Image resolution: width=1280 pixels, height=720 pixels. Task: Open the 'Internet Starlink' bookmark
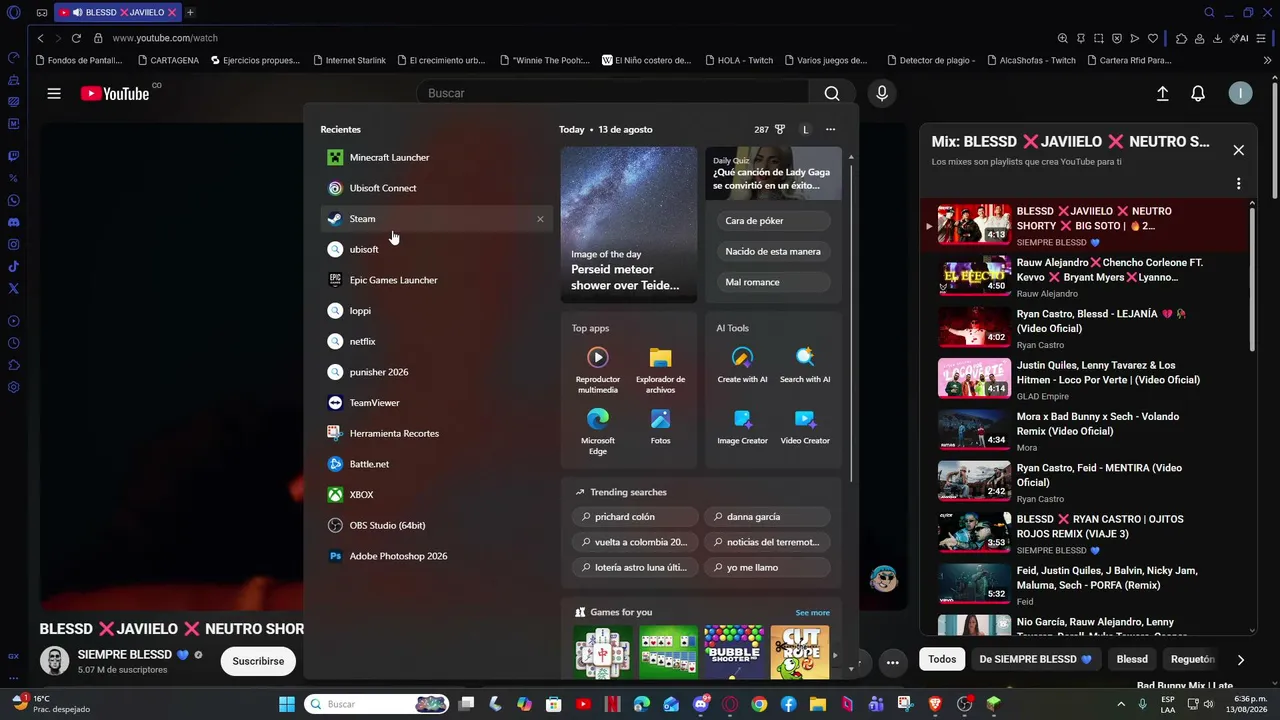coord(348,60)
